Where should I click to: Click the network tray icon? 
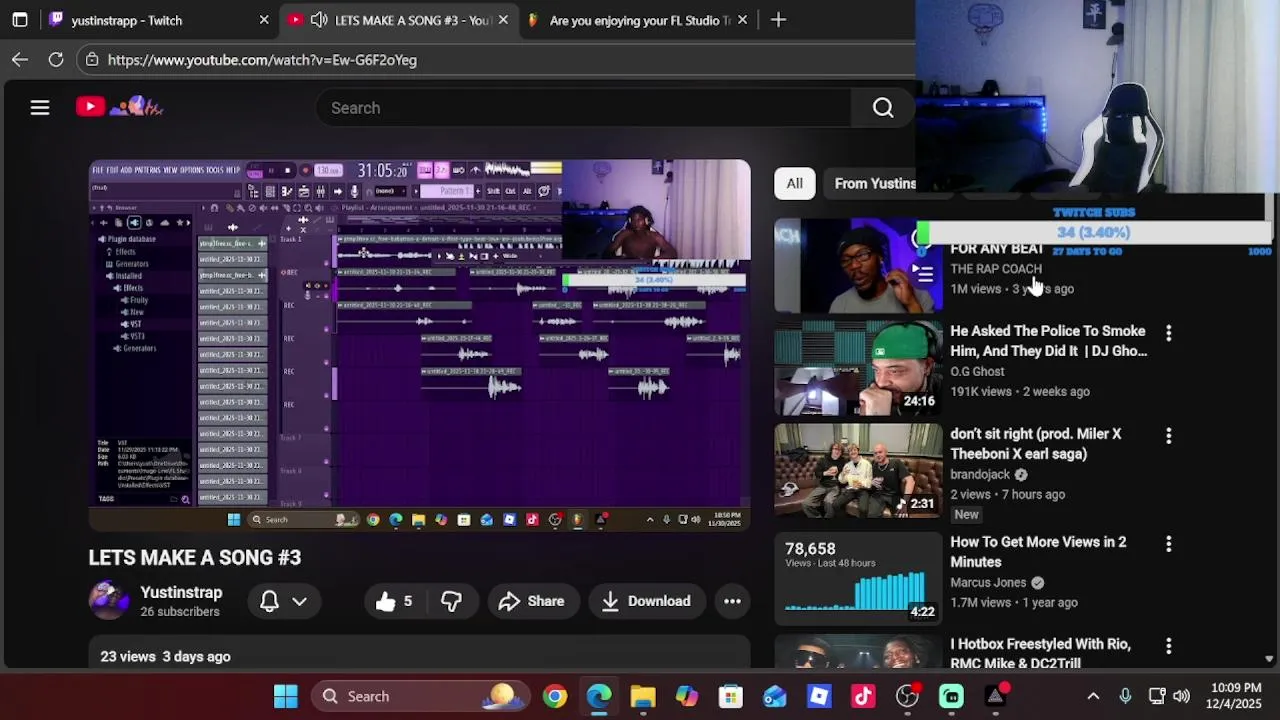(x=1157, y=696)
